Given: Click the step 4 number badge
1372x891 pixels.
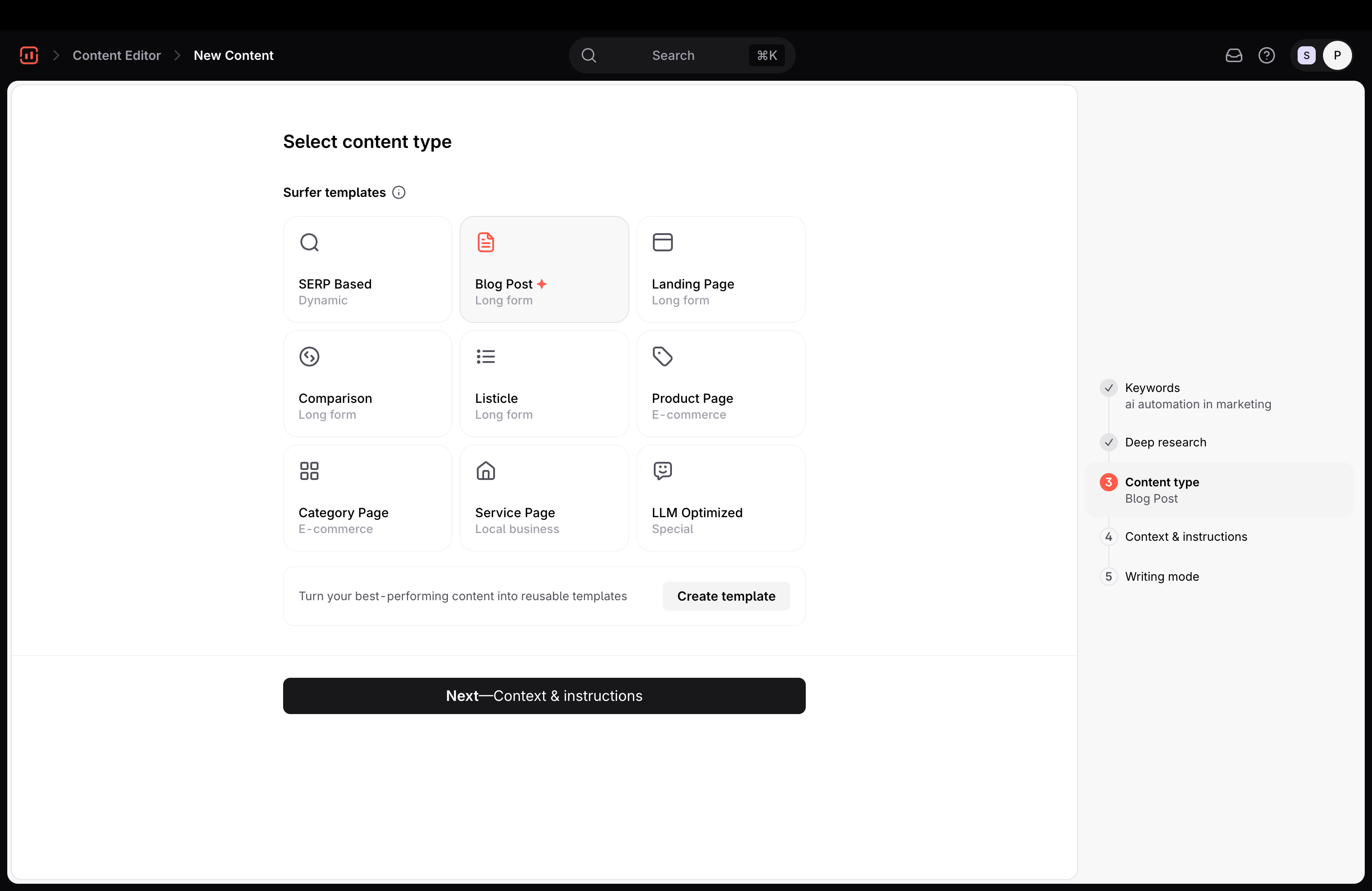Looking at the screenshot, I should (1108, 537).
